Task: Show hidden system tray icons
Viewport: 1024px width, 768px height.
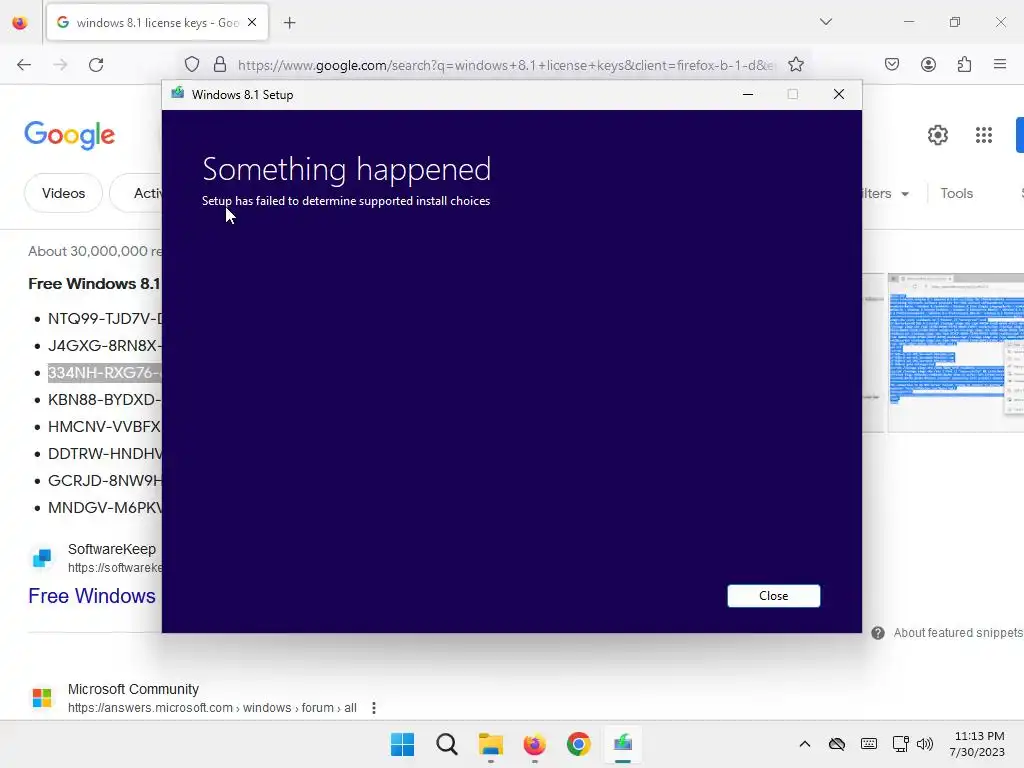Action: (805, 744)
